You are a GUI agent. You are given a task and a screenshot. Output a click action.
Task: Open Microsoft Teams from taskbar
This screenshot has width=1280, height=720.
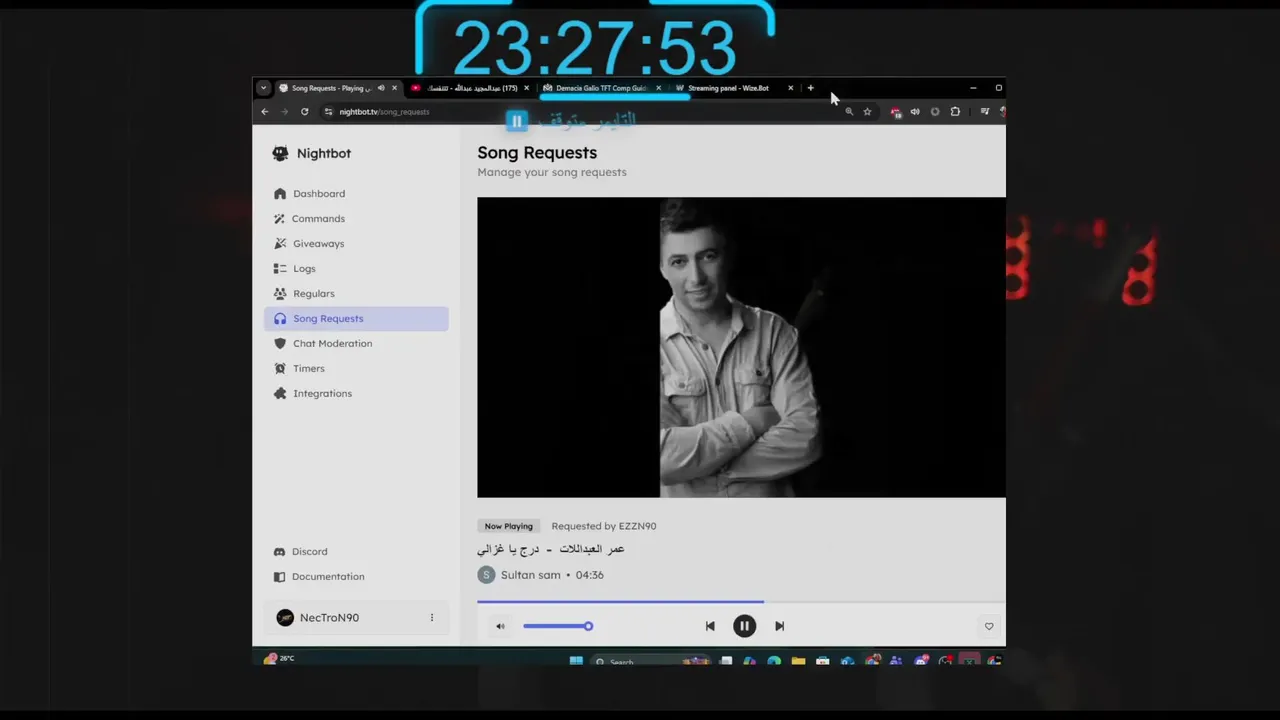coord(895,661)
